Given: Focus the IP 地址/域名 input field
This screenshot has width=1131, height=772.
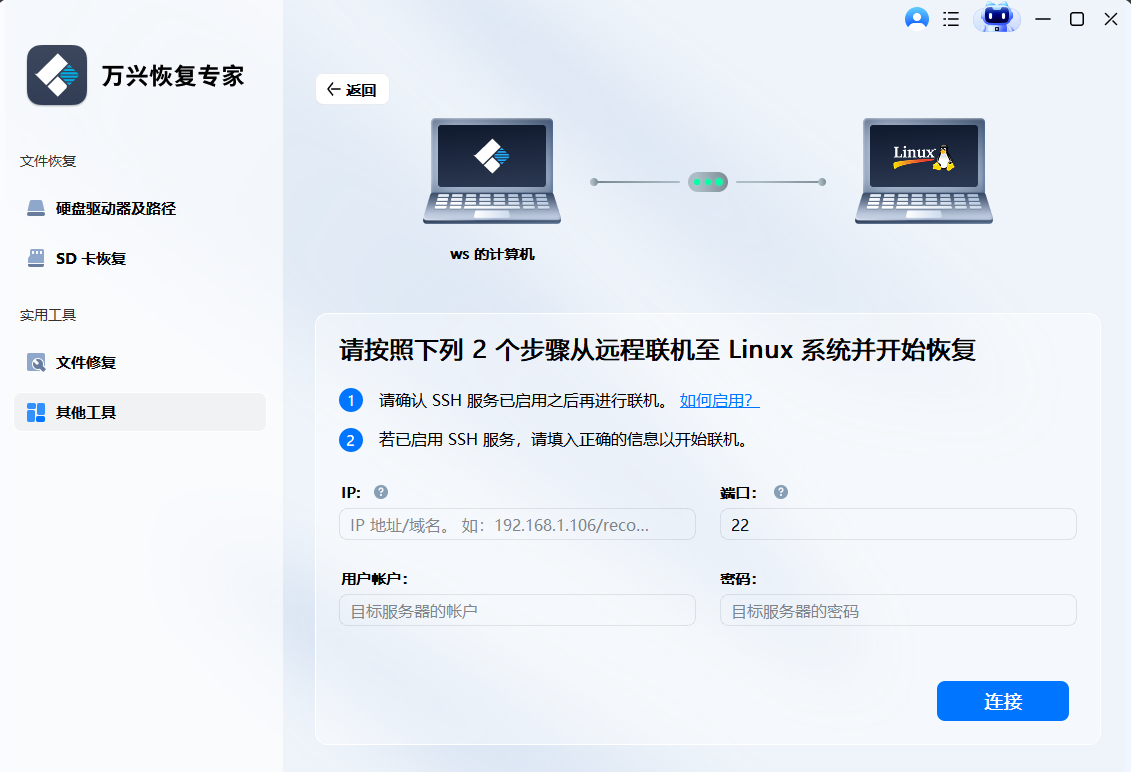Looking at the screenshot, I should [517, 525].
